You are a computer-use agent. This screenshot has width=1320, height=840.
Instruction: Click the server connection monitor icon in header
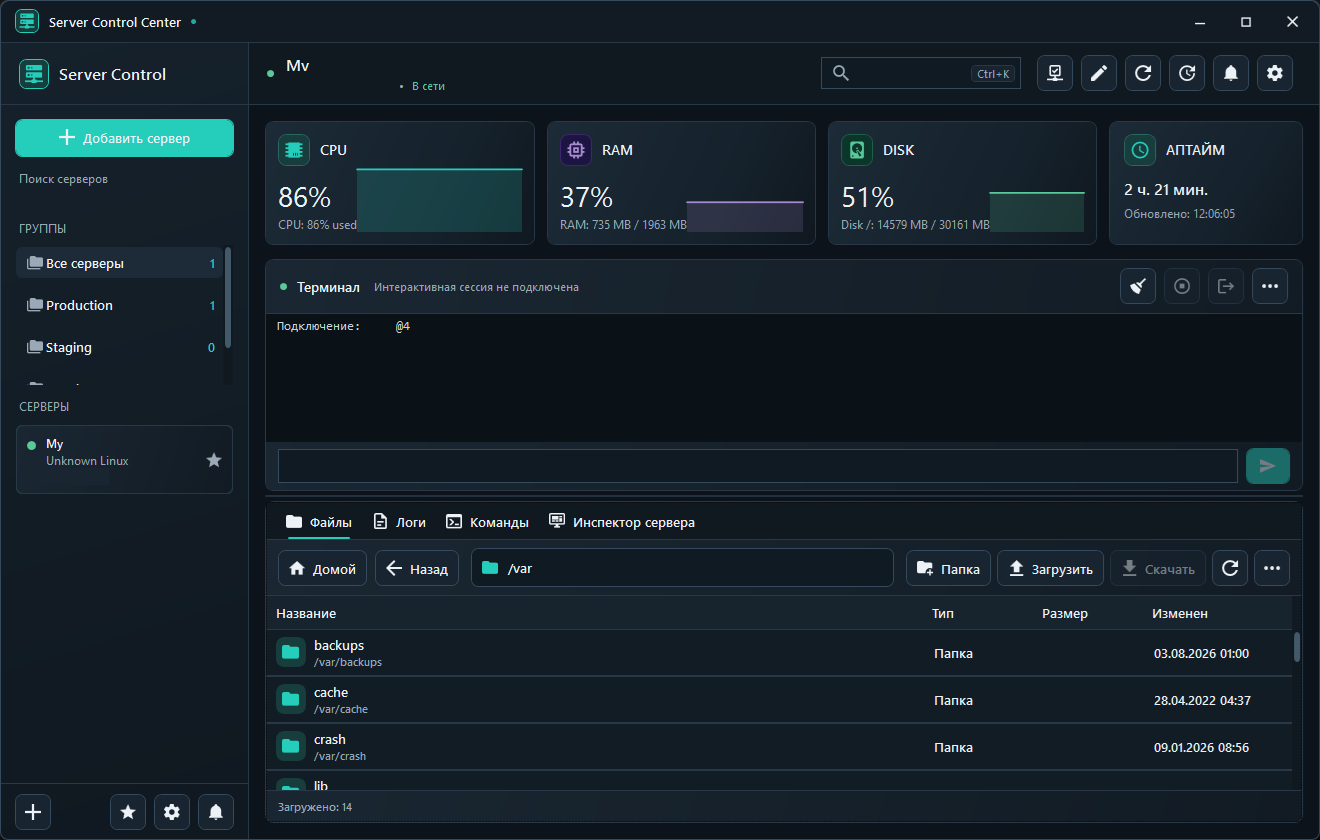point(1055,73)
